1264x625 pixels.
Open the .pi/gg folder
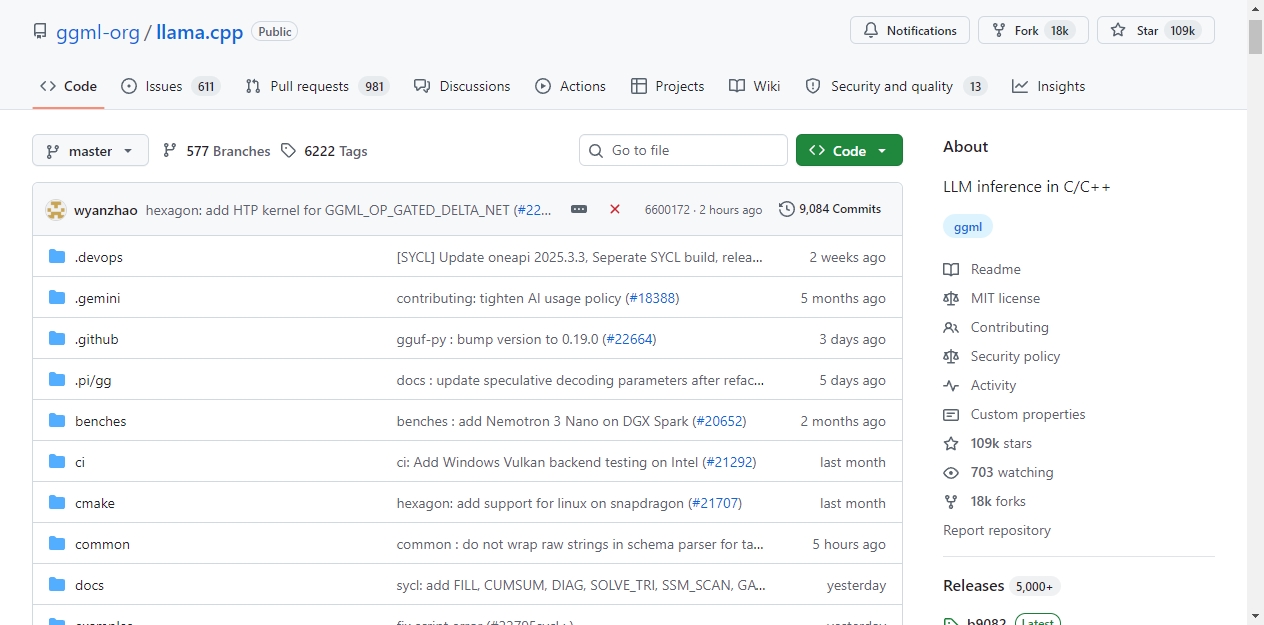93,380
